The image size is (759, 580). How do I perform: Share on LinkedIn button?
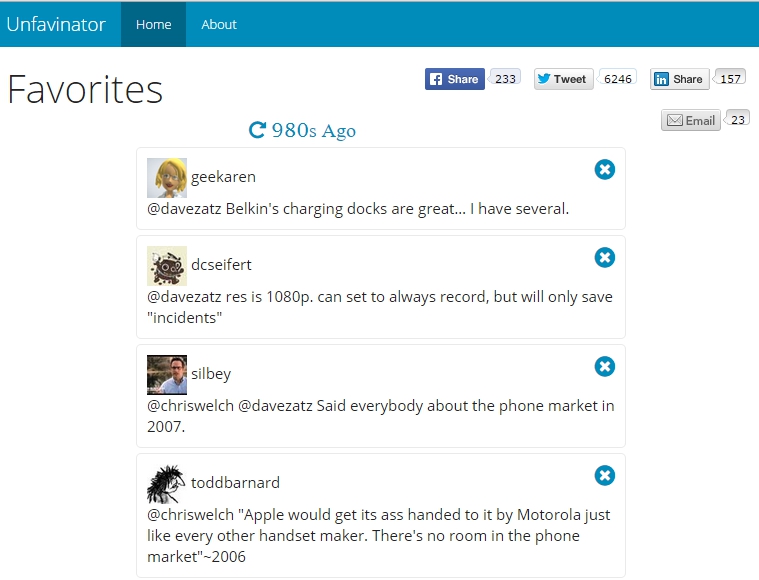click(680, 79)
